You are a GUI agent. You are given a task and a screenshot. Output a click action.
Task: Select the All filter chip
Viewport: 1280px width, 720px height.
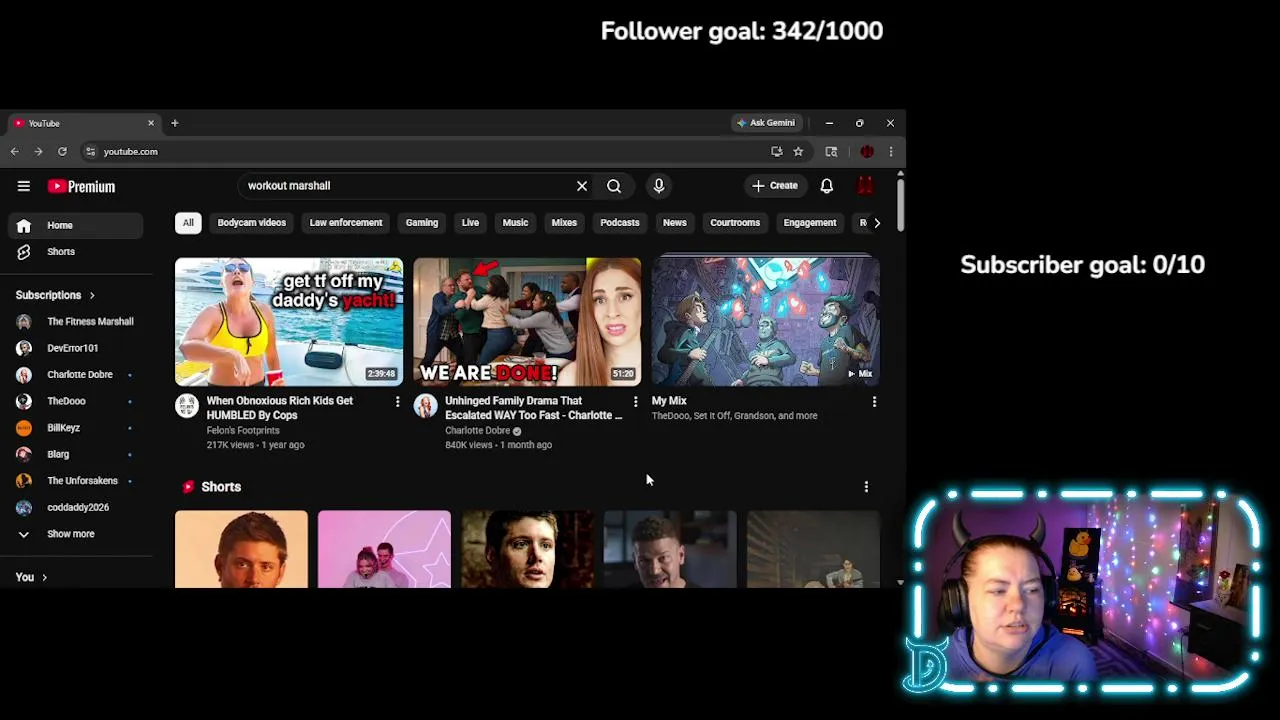click(188, 223)
